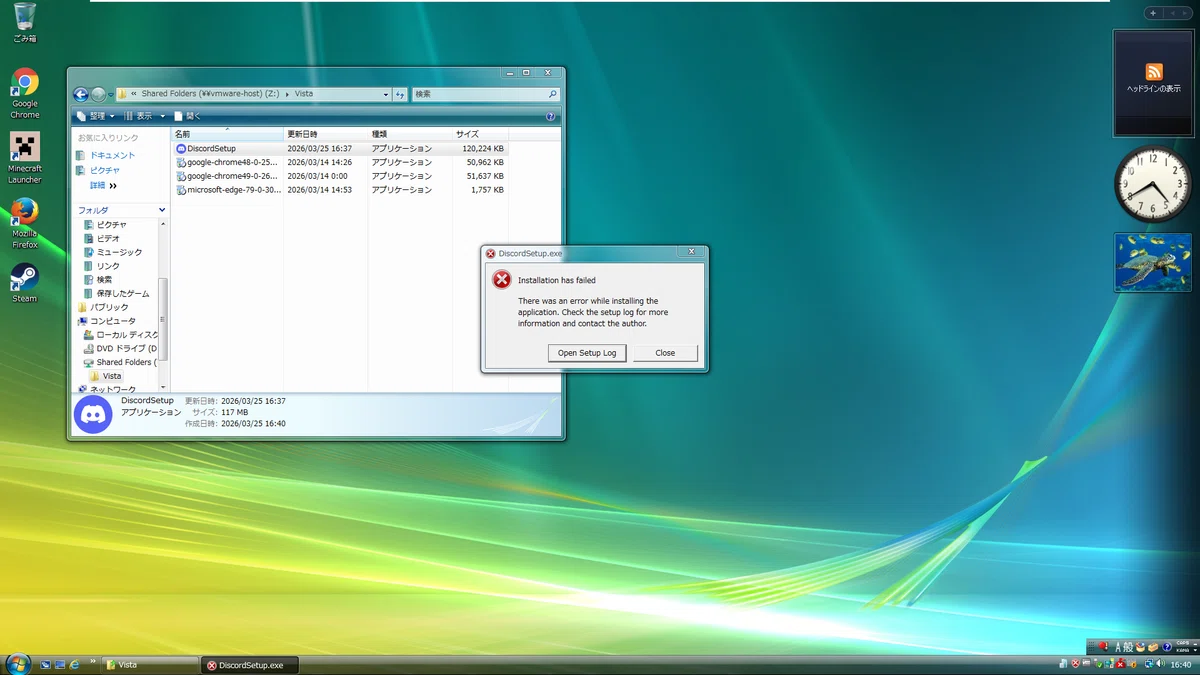Screen dimensions: 1200x675
Task: Open the 表示 (Views) toolbar menu
Action: (145, 116)
